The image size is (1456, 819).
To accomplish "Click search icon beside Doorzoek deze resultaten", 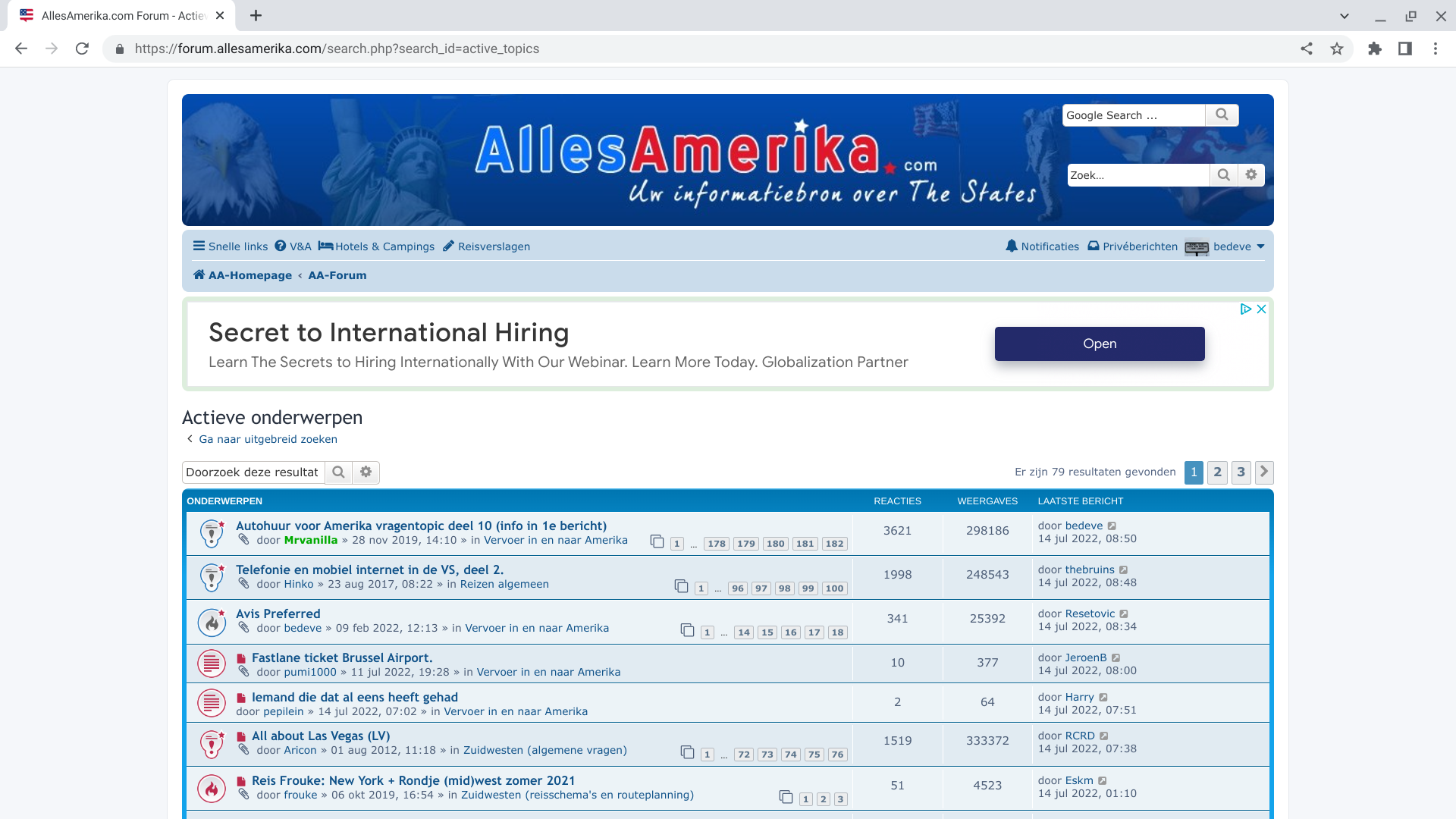I will (x=339, y=472).
